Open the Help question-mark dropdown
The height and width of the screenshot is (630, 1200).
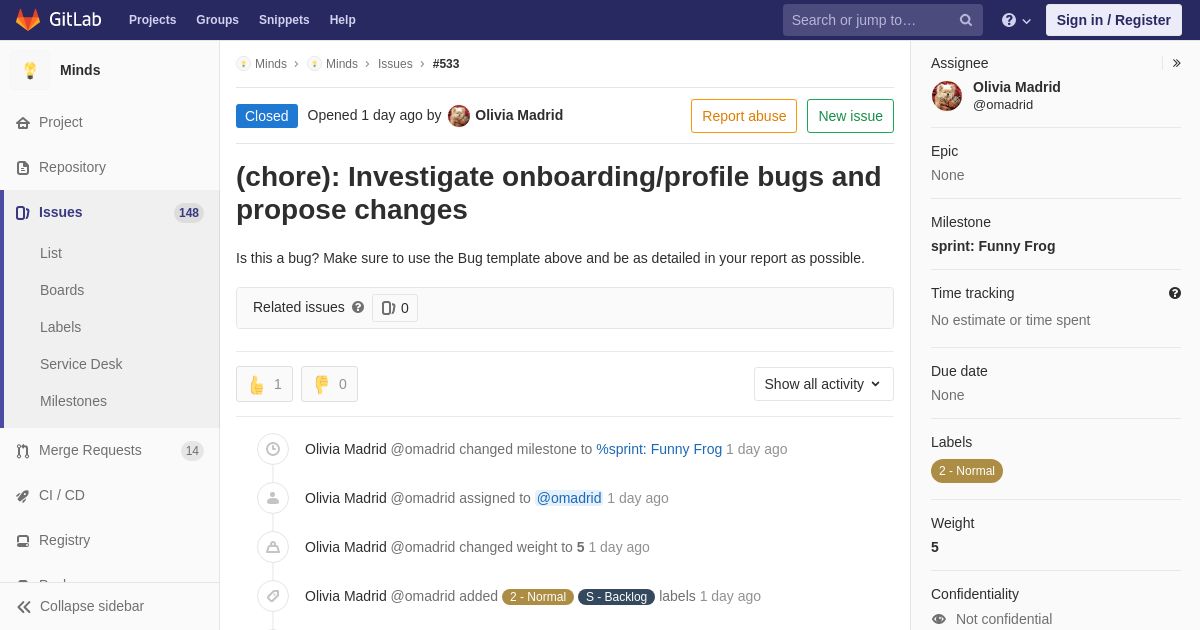[1016, 20]
